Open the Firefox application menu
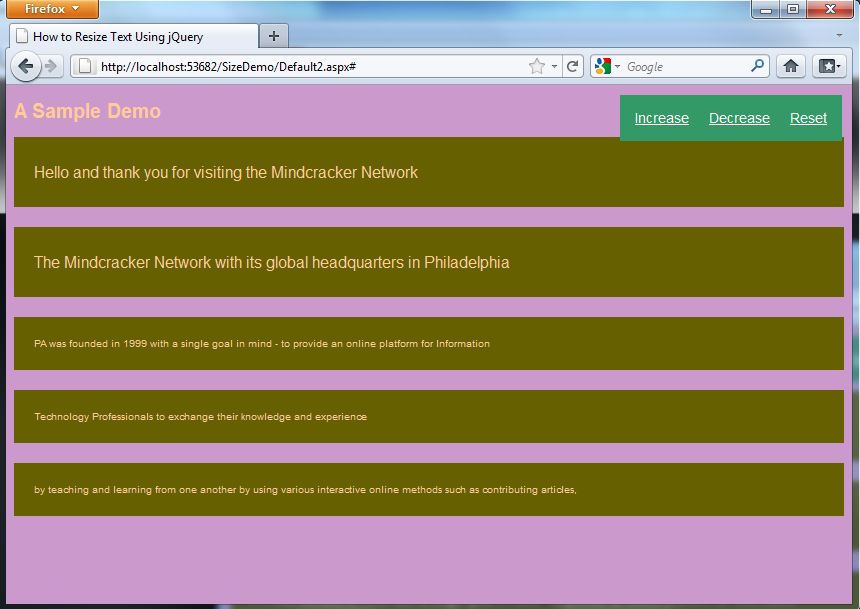This screenshot has height=609, width=860. click(x=52, y=9)
